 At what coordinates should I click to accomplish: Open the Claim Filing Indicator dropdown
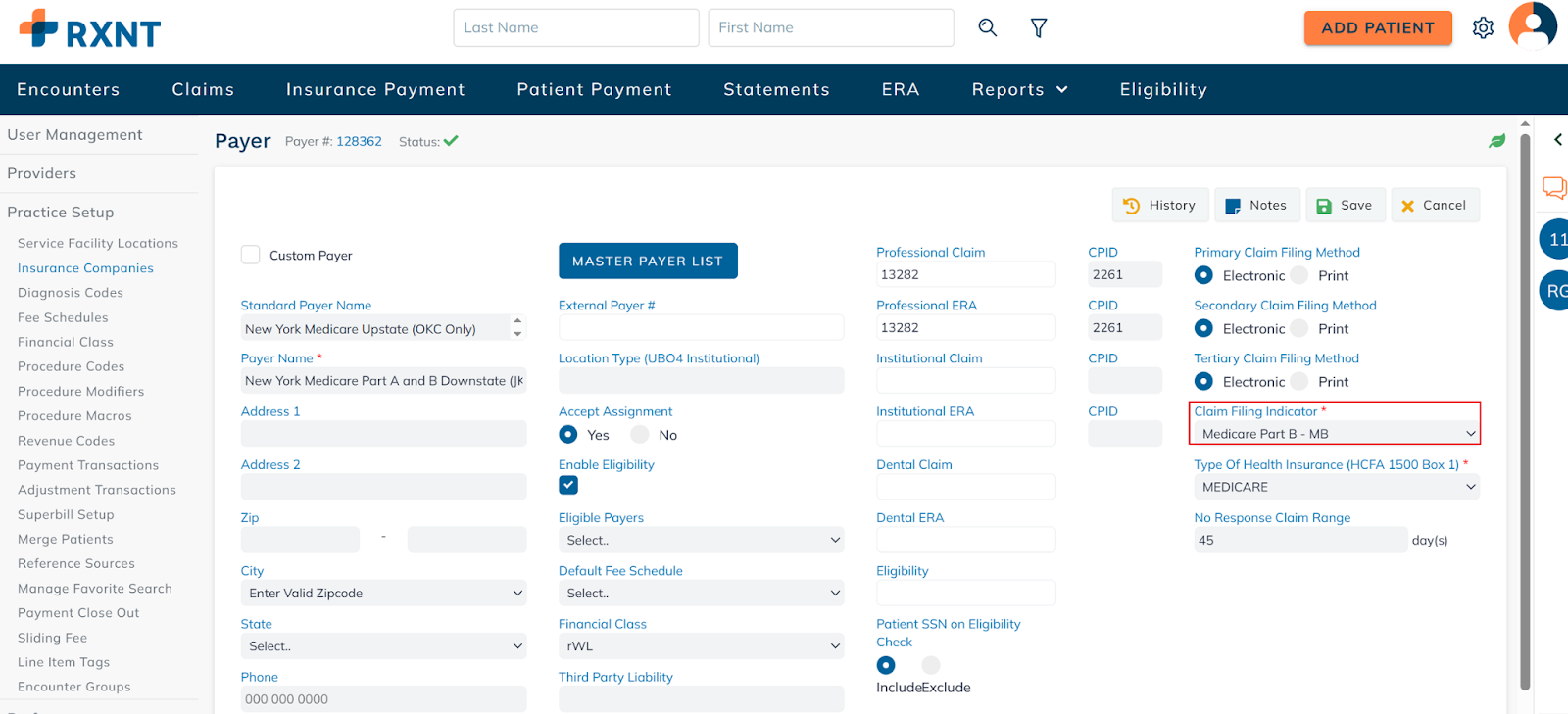[1335, 434]
